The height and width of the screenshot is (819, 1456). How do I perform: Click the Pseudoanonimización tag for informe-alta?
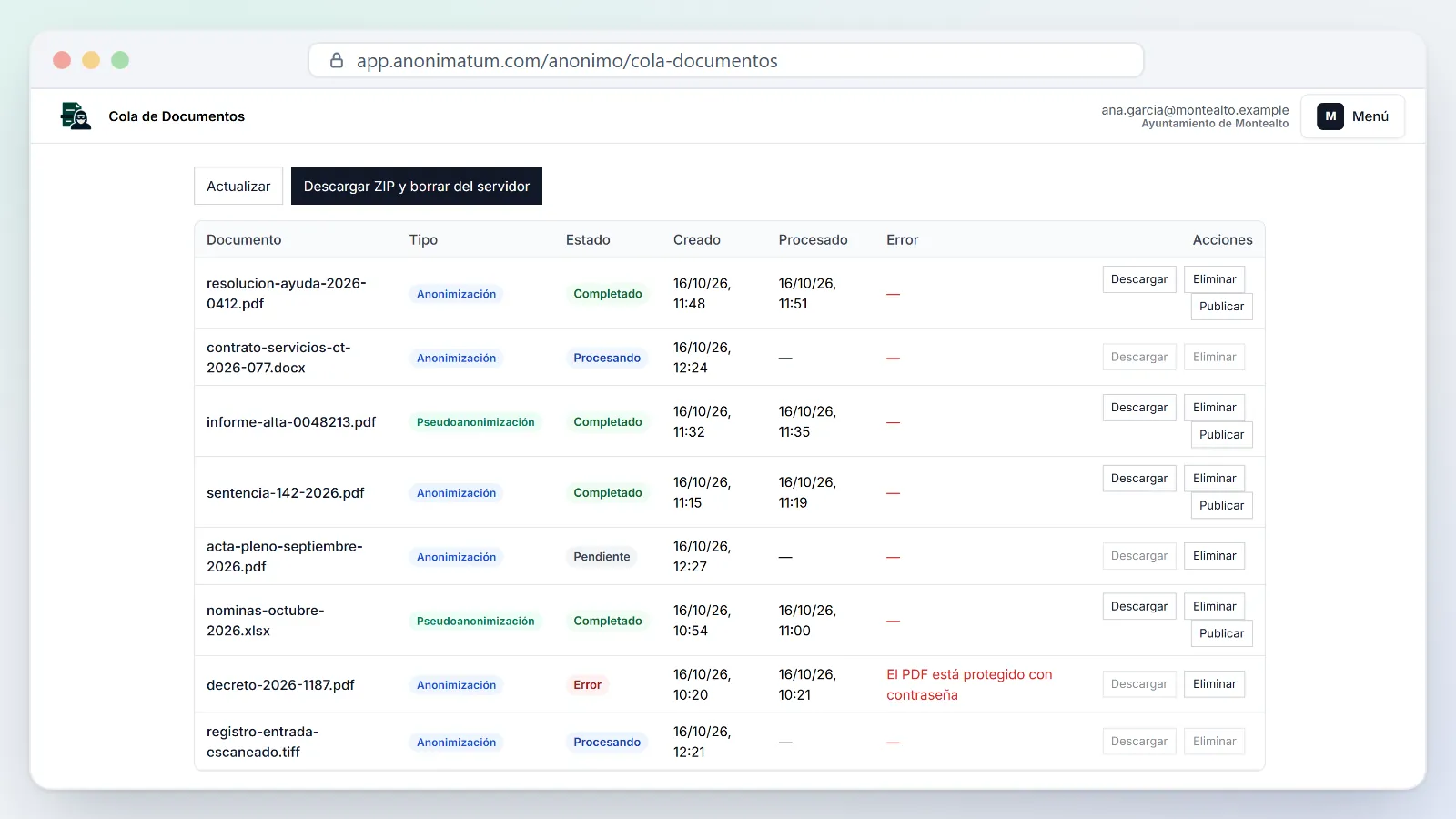(476, 422)
